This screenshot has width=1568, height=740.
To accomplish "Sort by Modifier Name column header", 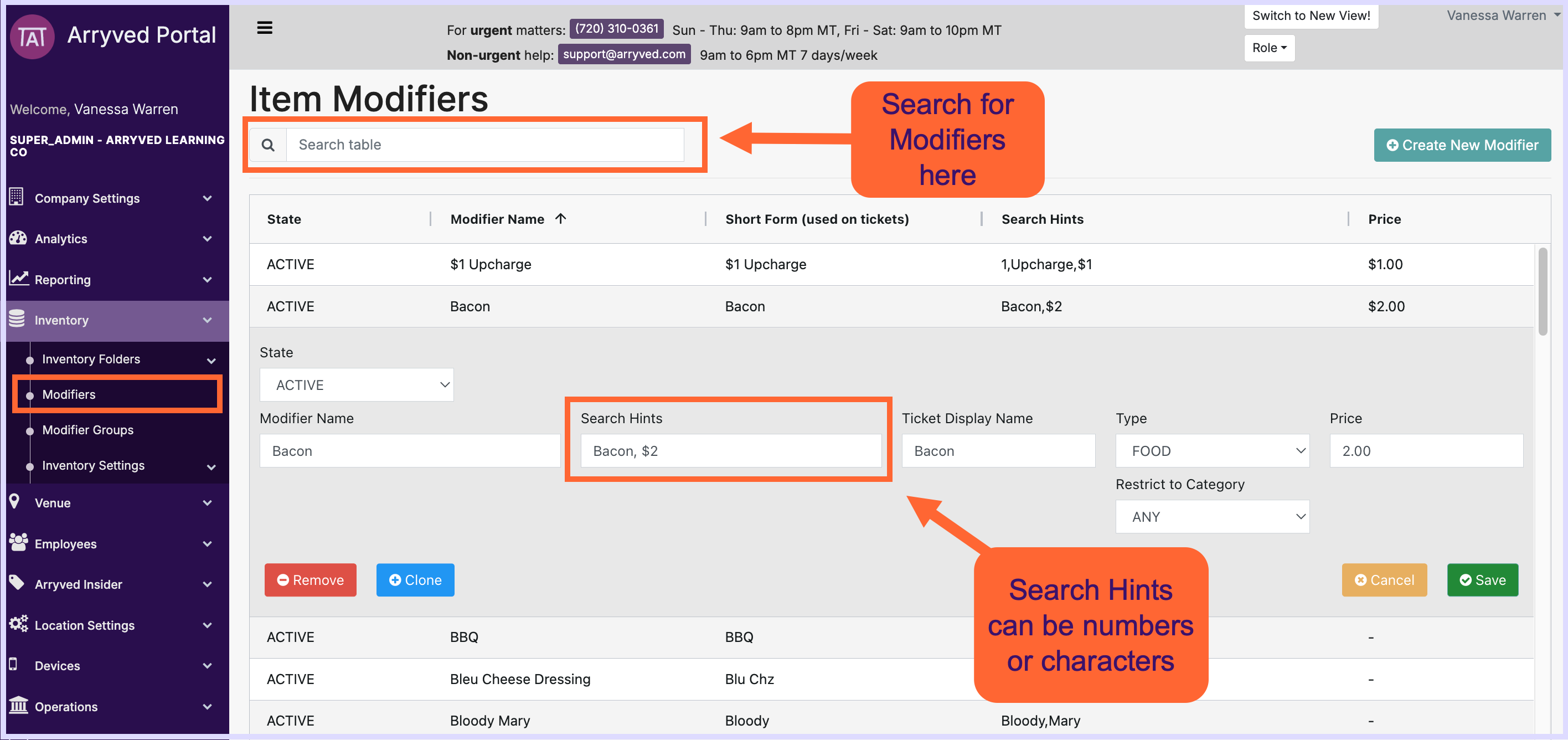I will pos(497,219).
